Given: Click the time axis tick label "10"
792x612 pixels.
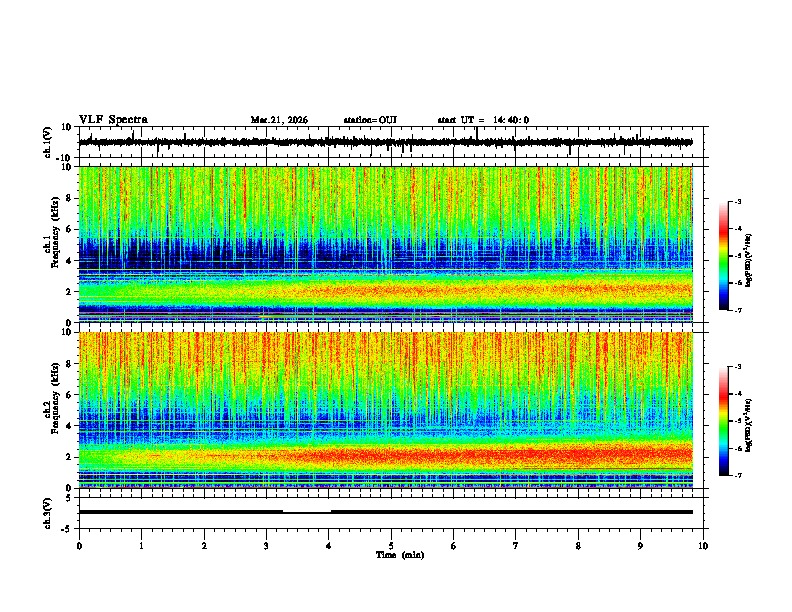Looking at the screenshot, I should (703, 546).
